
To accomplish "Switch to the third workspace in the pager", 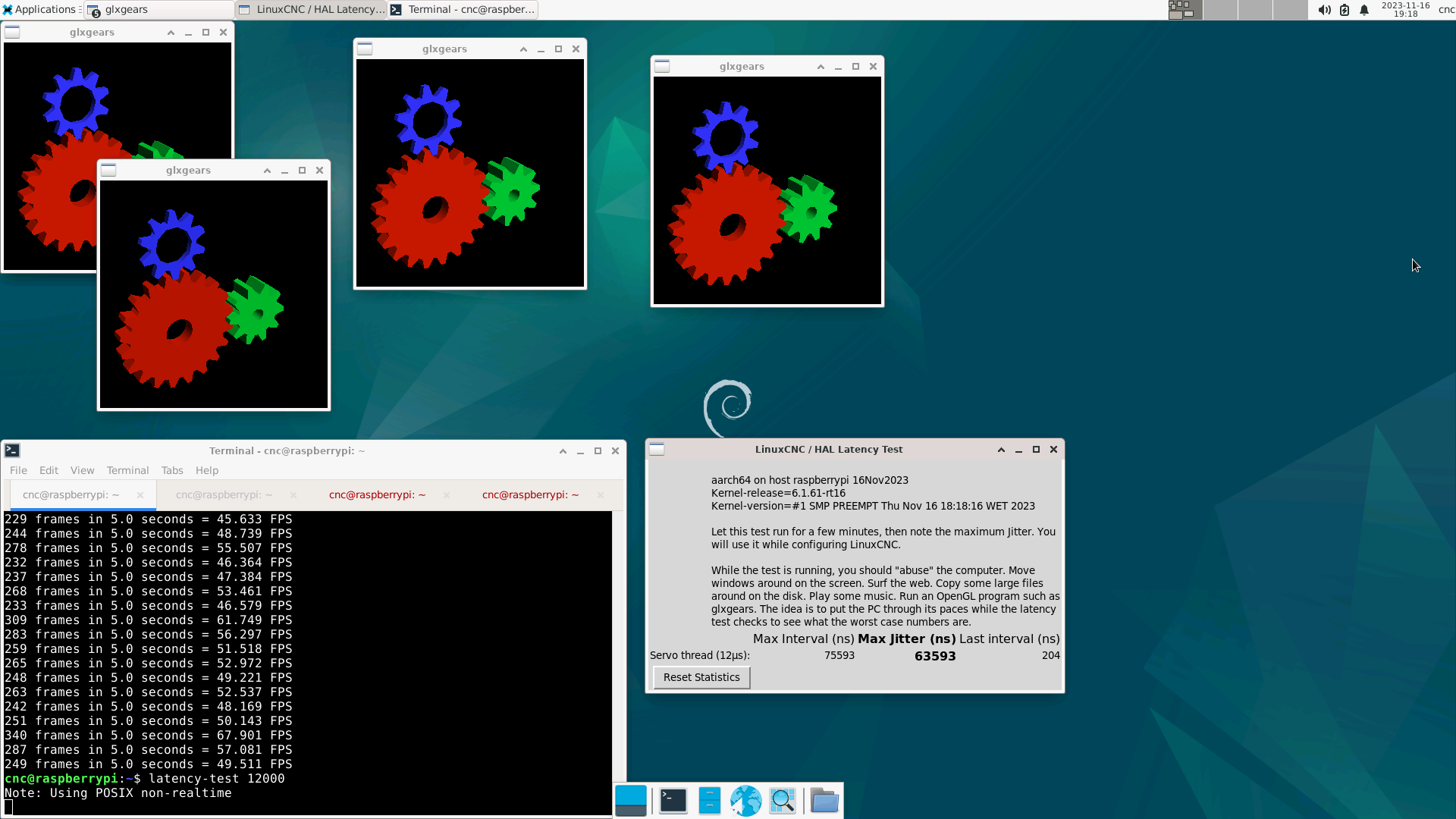I will (1255, 10).
